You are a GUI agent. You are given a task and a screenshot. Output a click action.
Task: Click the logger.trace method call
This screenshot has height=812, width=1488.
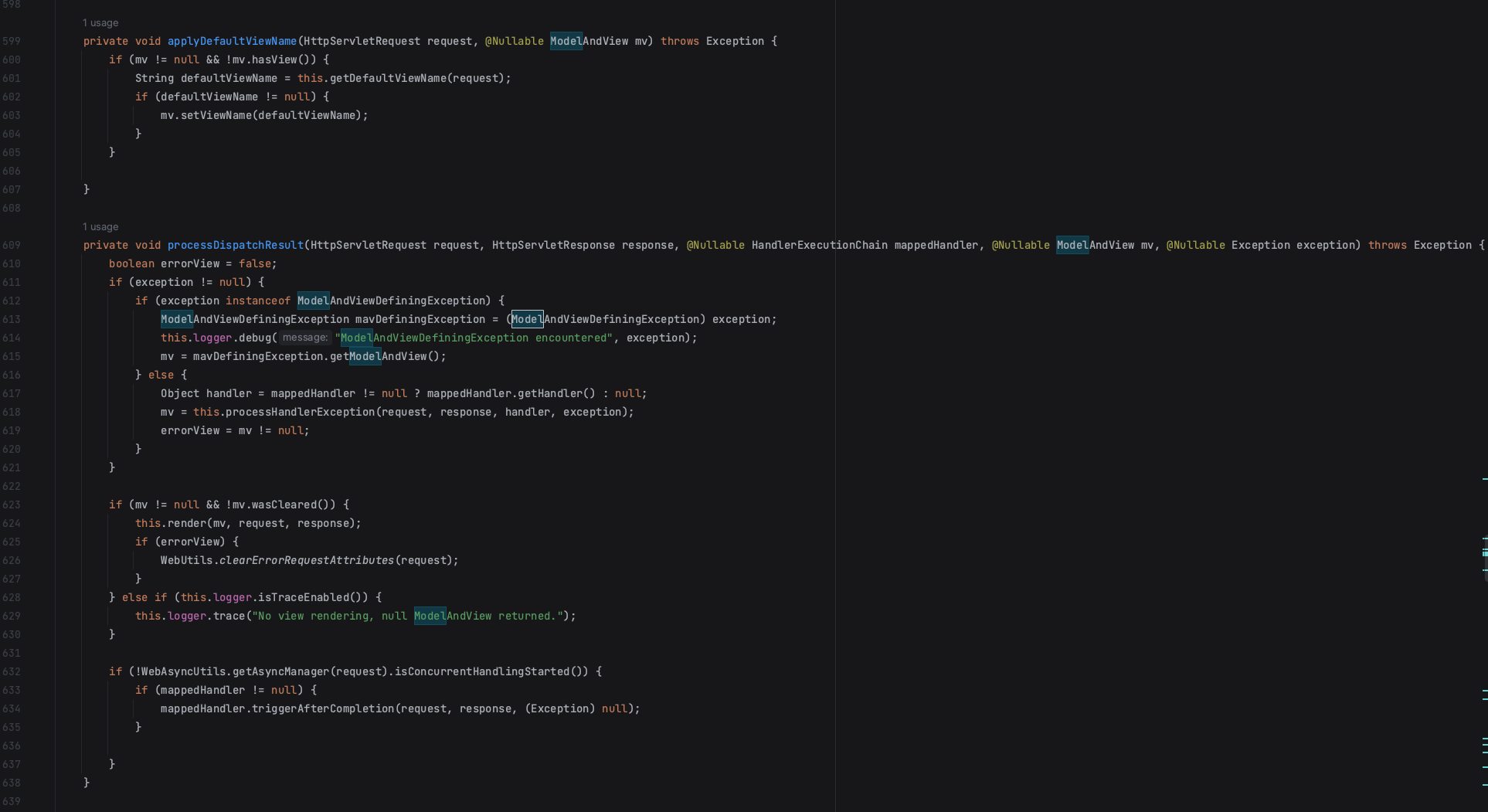[229, 616]
